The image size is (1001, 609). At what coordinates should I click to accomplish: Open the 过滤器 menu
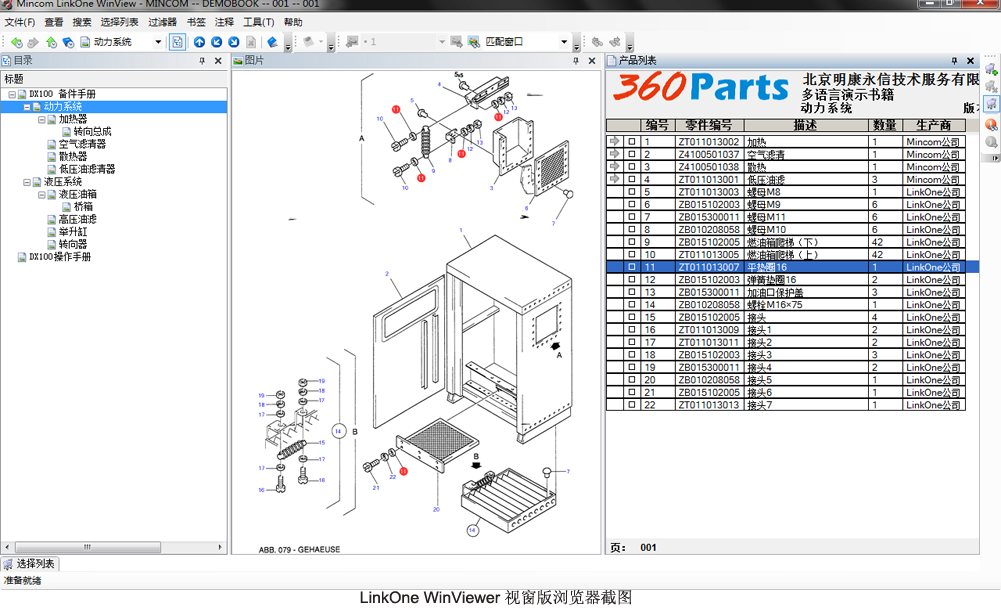(162, 22)
